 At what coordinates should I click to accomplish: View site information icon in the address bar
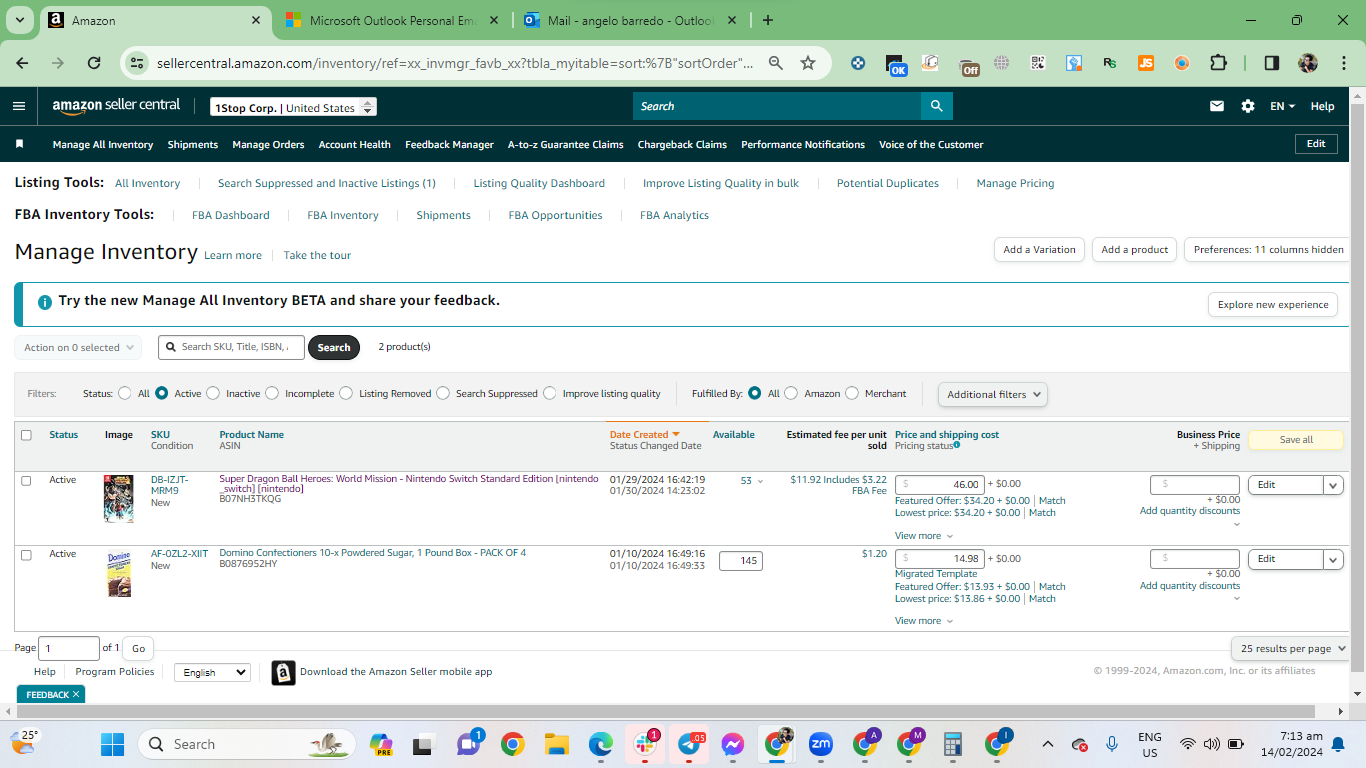point(137,63)
